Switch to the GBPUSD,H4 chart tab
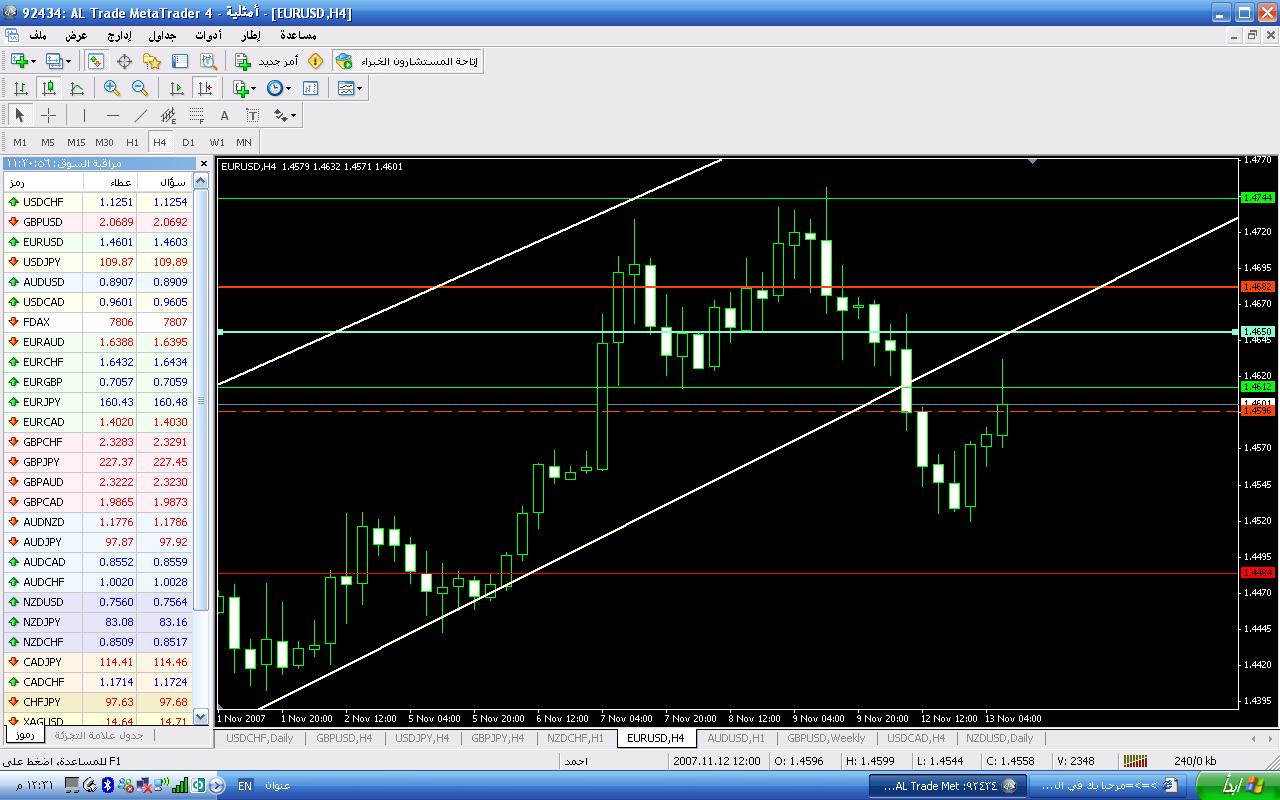Image resolution: width=1280 pixels, height=800 pixels. pos(344,738)
